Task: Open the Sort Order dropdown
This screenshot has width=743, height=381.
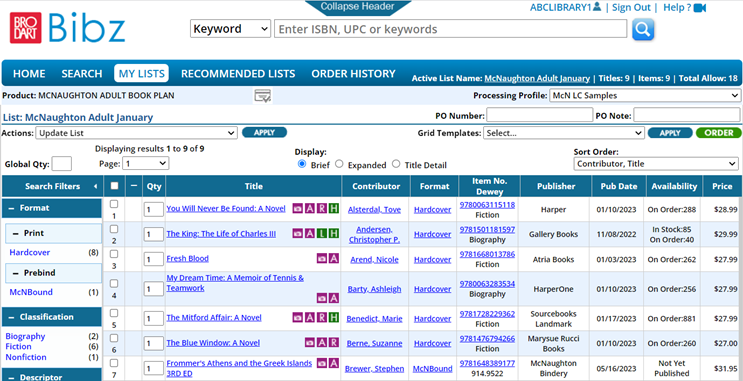Action: [656, 164]
